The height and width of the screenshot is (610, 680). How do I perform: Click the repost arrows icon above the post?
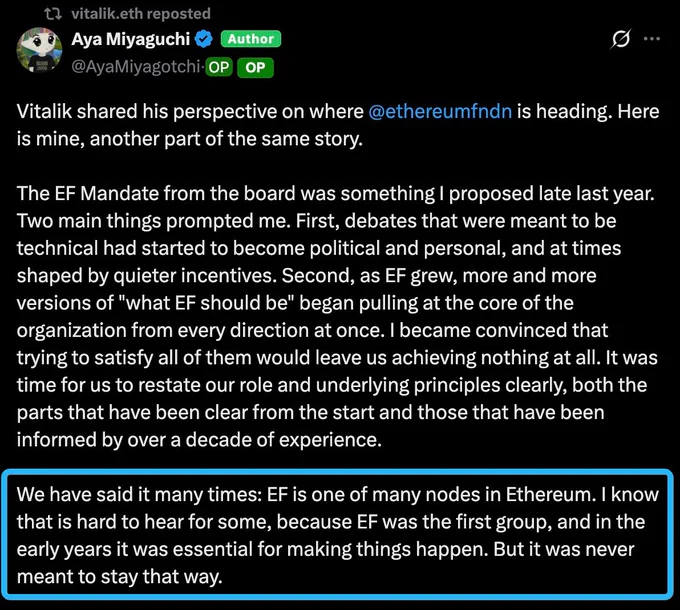coord(53,14)
